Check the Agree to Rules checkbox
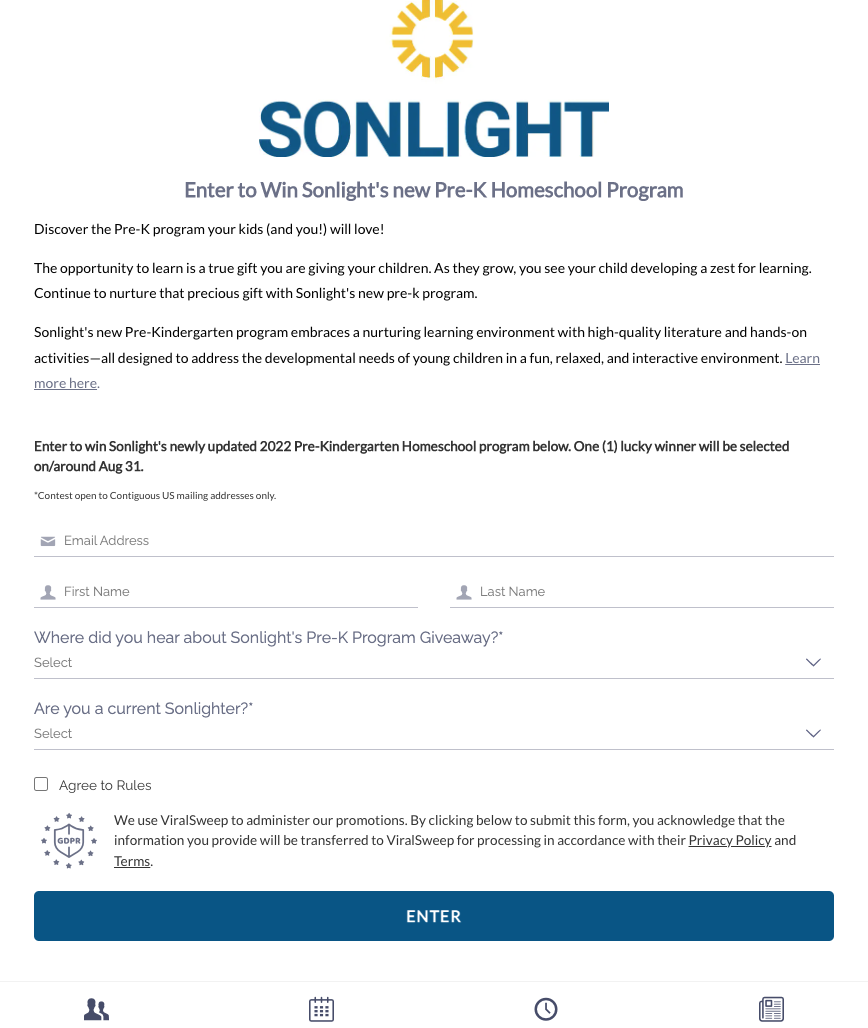Viewport: 868px width, 1028px height. pyautogui.click(x=41, y=784)
